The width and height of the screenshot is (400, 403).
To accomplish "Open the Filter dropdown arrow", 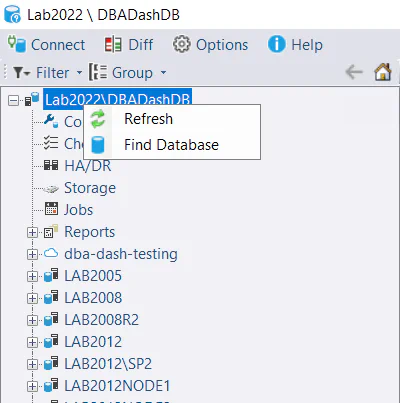I will point(79,72).
